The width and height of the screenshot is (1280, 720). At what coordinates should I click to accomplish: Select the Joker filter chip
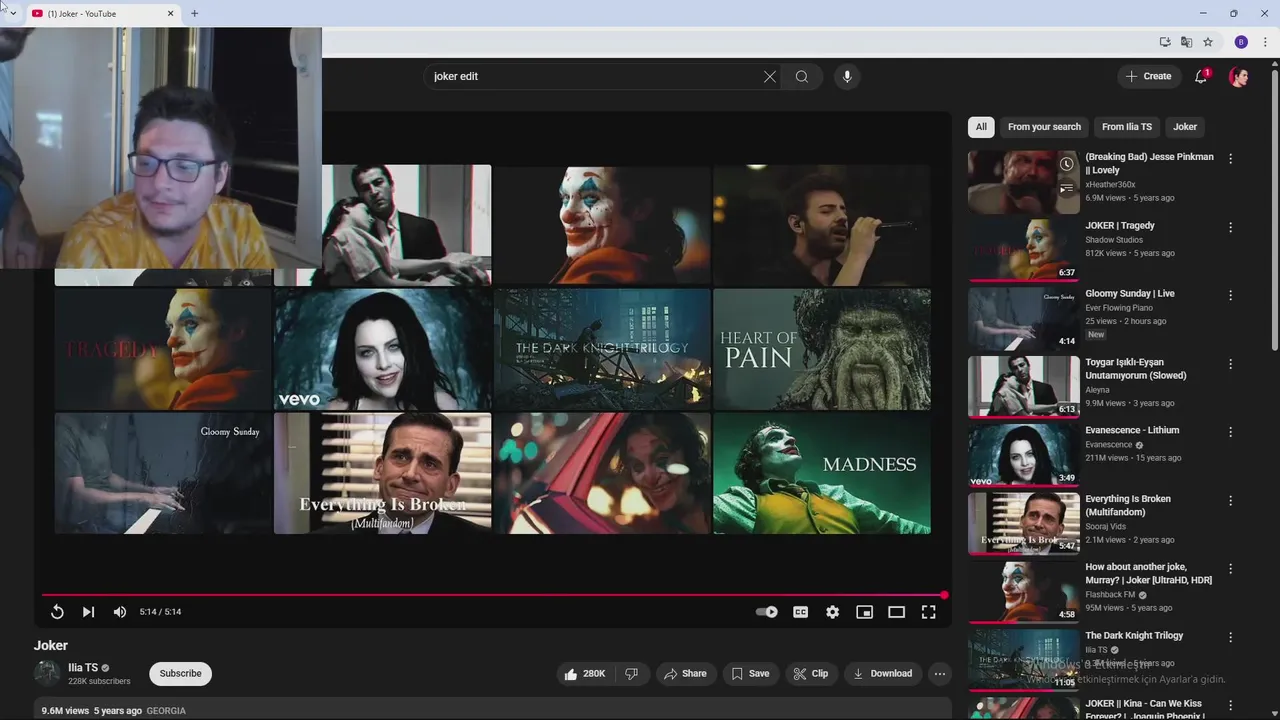click(x=1185, y=127)
